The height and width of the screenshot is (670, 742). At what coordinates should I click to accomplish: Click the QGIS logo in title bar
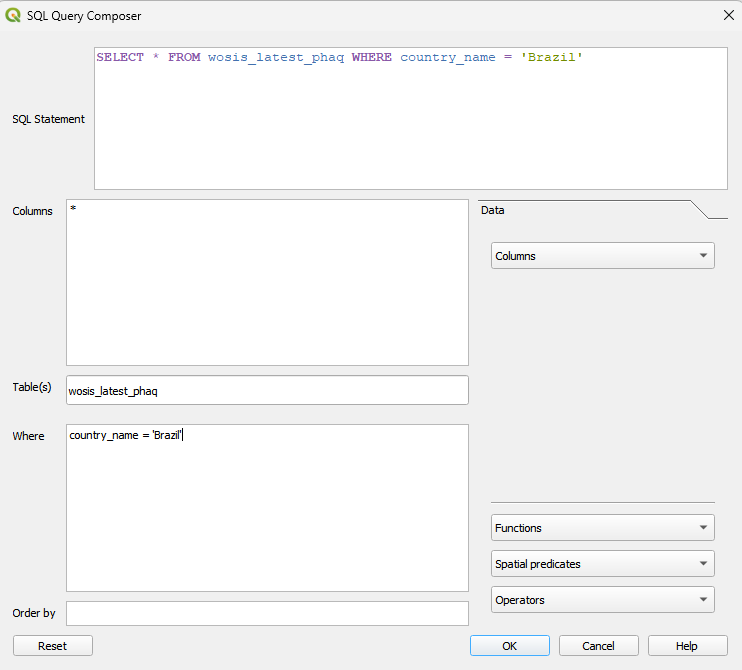[14, 15]
